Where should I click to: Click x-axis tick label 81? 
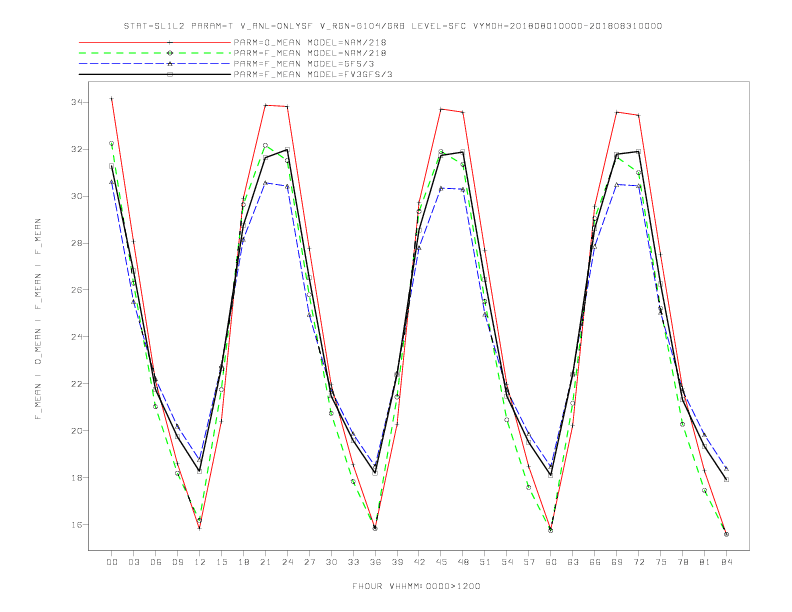[x=705, y=562]
